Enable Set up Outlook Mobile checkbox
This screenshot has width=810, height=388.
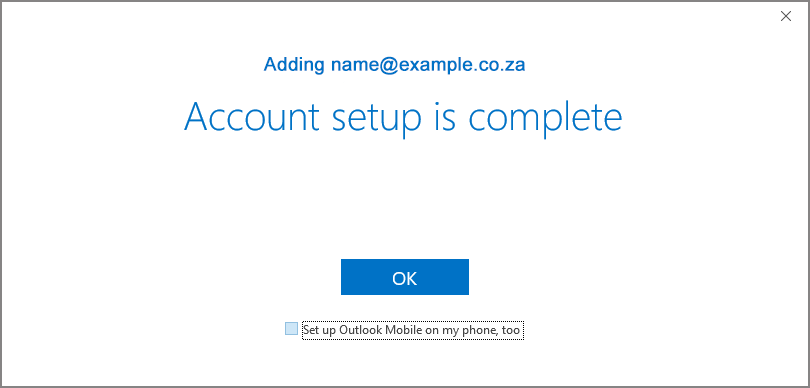point(291,329)
